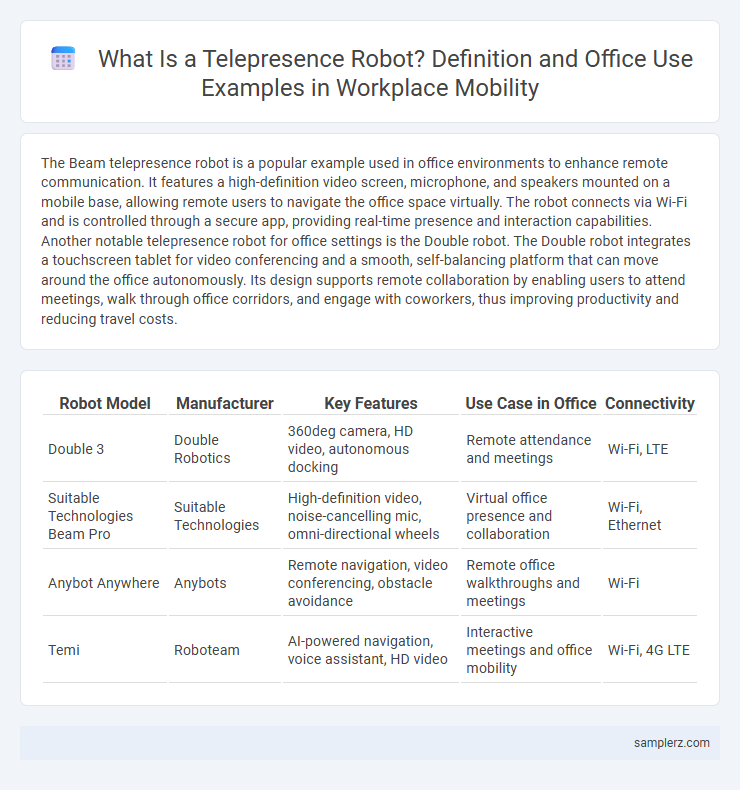Click the Connectivity column header
Viewport: 740px width, 790px height.
tap(650, 403)
